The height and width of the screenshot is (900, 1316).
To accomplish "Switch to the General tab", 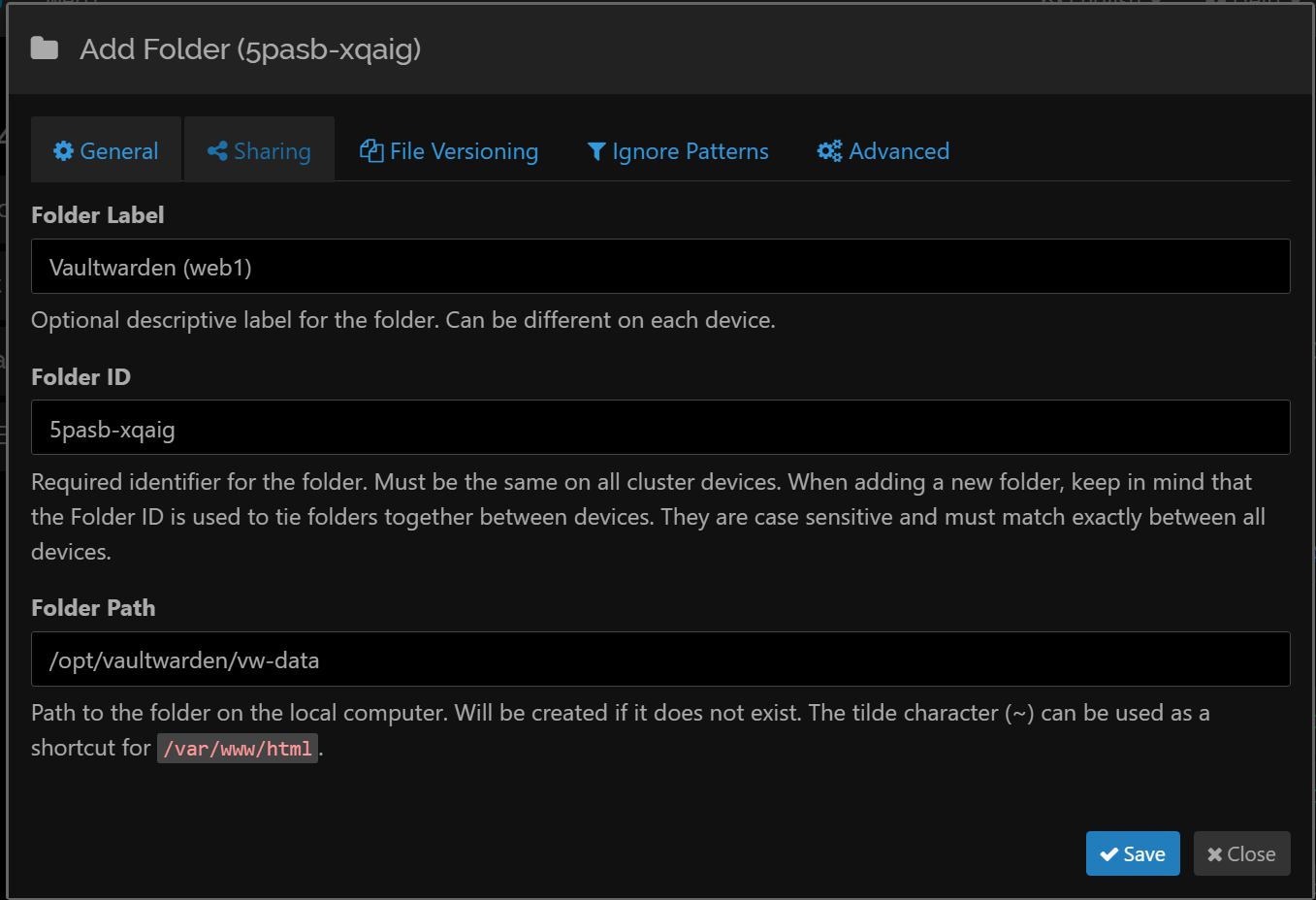I will pyautogui.click(x=107, y=151).
